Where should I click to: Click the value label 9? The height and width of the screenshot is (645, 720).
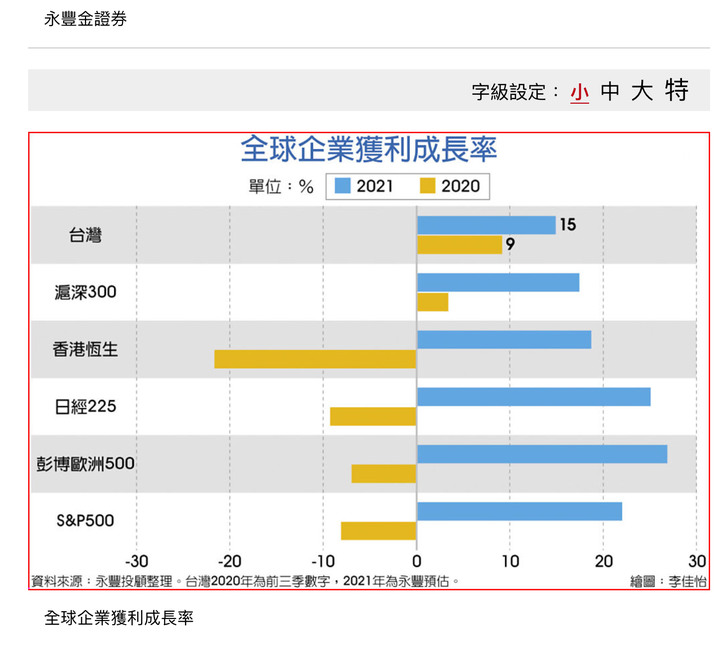[510, 244]
